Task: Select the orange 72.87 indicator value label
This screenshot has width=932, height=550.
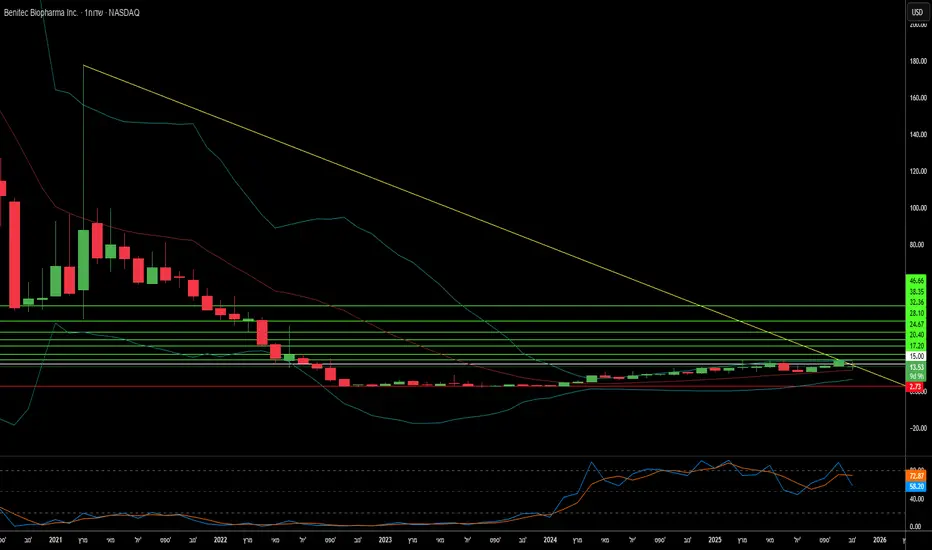Action: click(916, 474)
